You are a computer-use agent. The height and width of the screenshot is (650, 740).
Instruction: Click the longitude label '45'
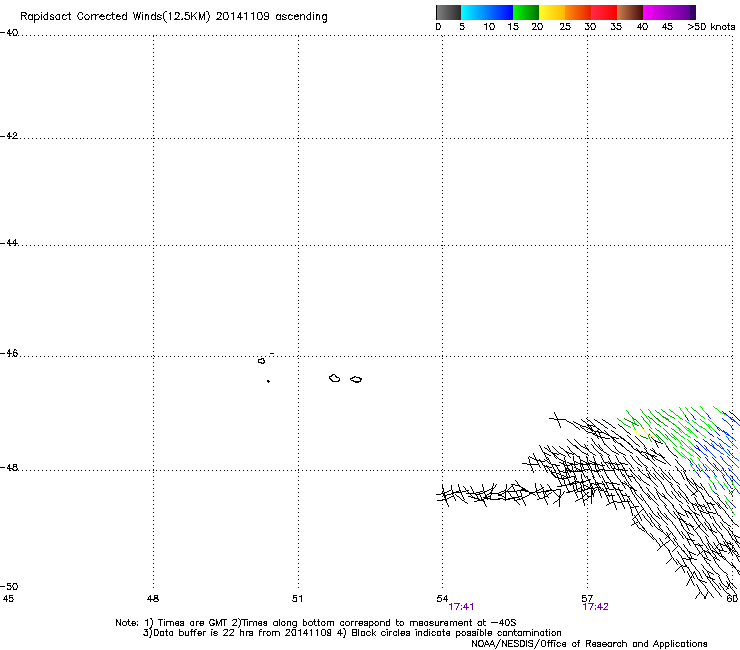[8, 599]
